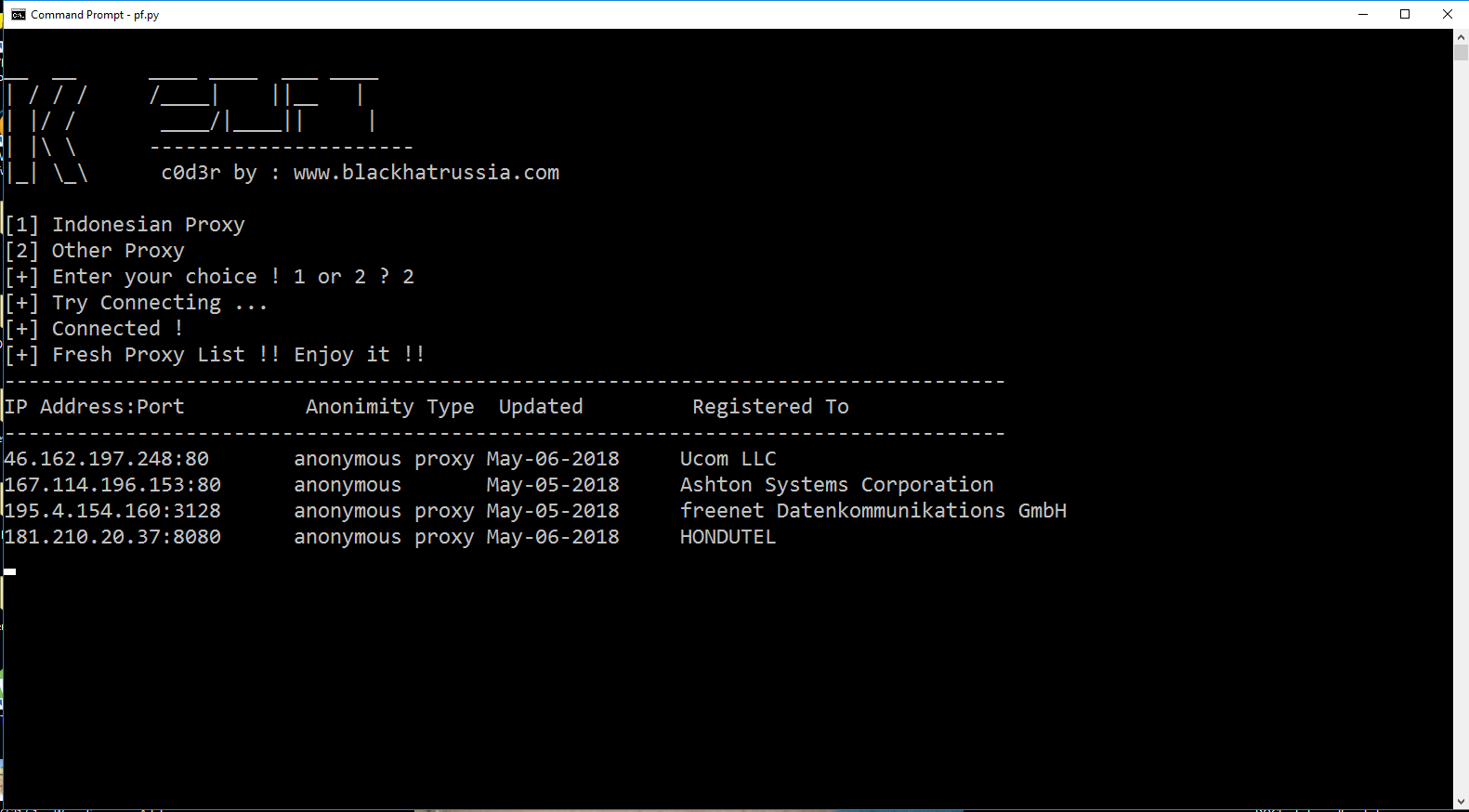Click the 'Ashton Systems Corporation' entry
The height and width of the screenshot is (812, 1469).
[836, 485]
